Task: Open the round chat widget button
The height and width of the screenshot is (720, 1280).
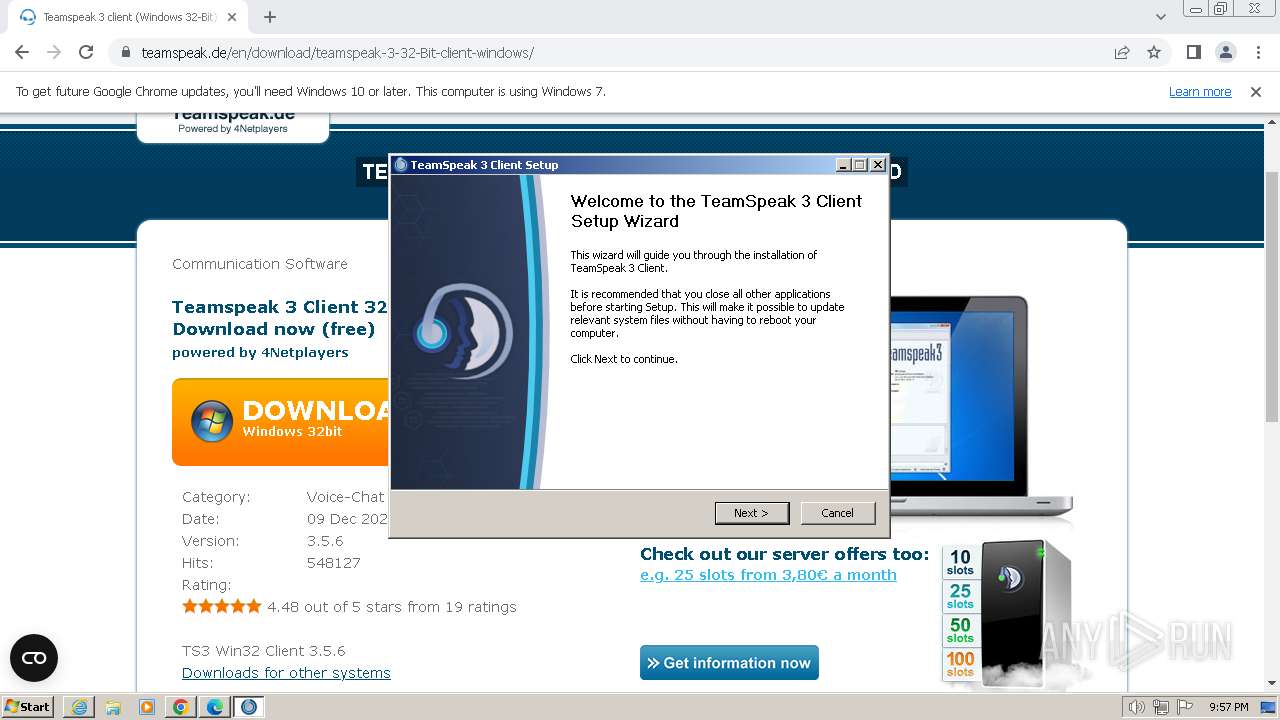Action: (x=34, y=658)
